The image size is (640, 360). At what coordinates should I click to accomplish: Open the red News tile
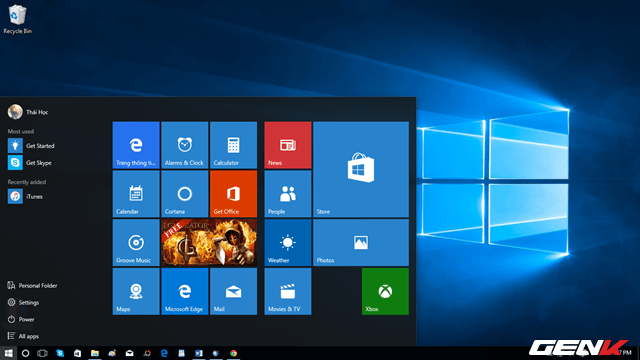(288, 145)
